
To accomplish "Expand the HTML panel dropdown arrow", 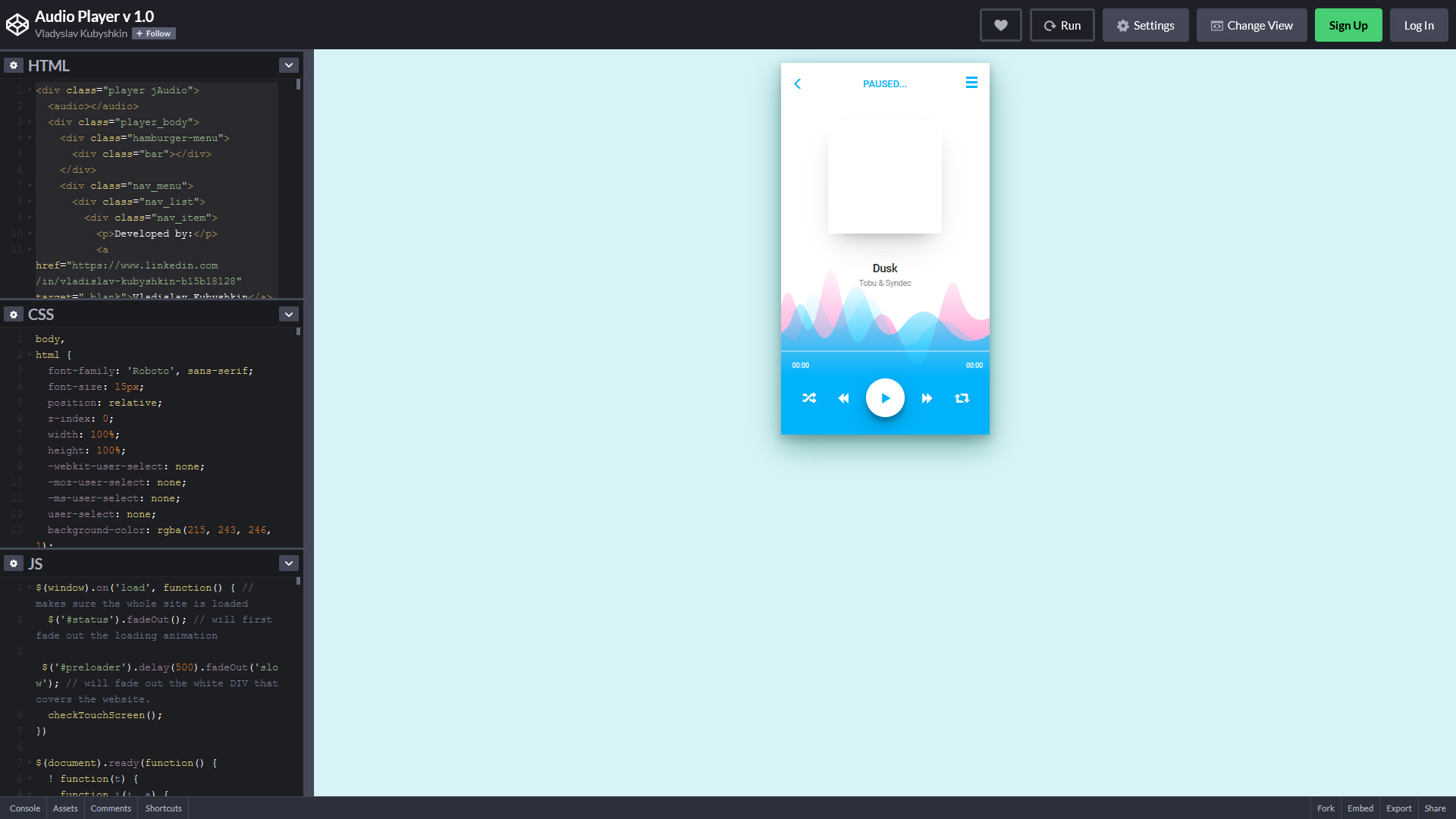I will tap(289, 66).
